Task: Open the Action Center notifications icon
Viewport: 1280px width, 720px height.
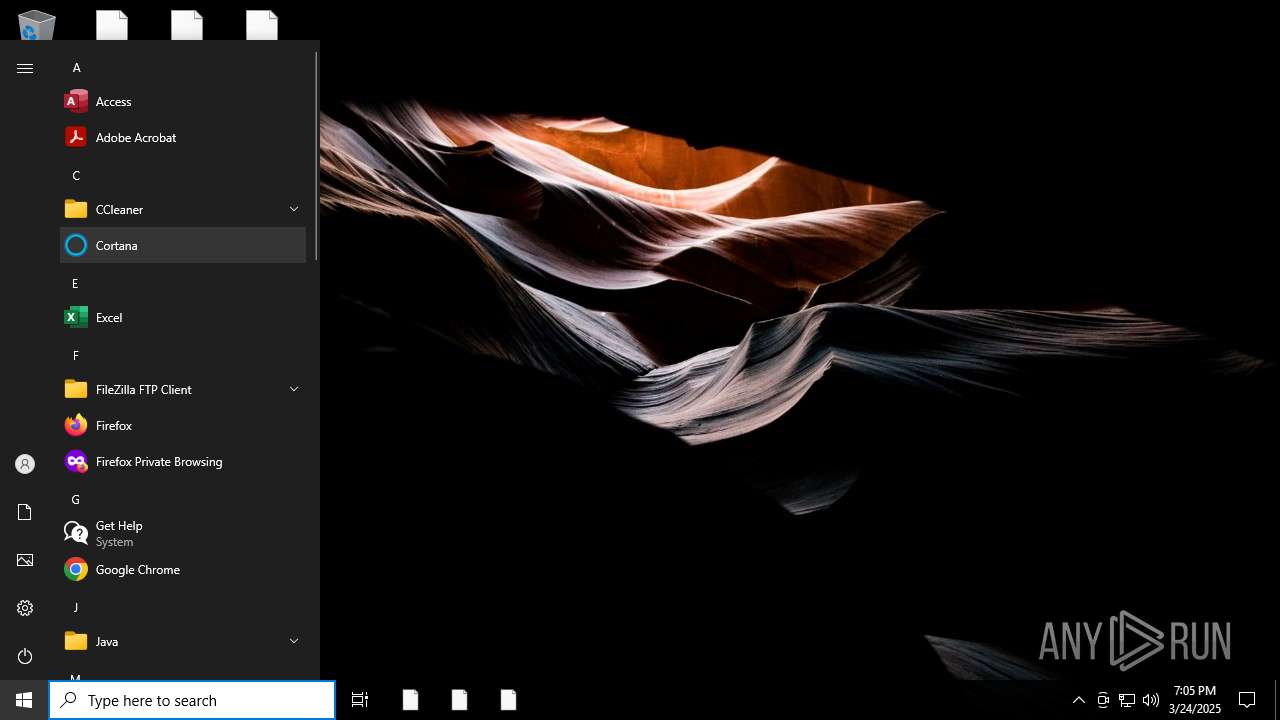Action: click(1247, 700)
